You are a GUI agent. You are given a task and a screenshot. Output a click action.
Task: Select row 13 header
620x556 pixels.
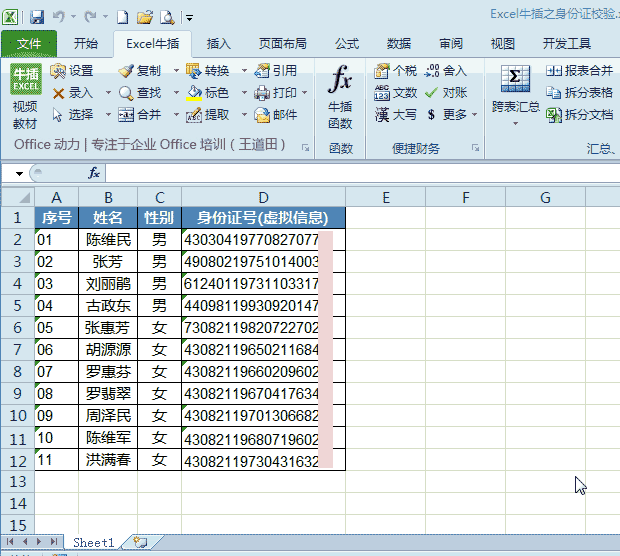18,482
